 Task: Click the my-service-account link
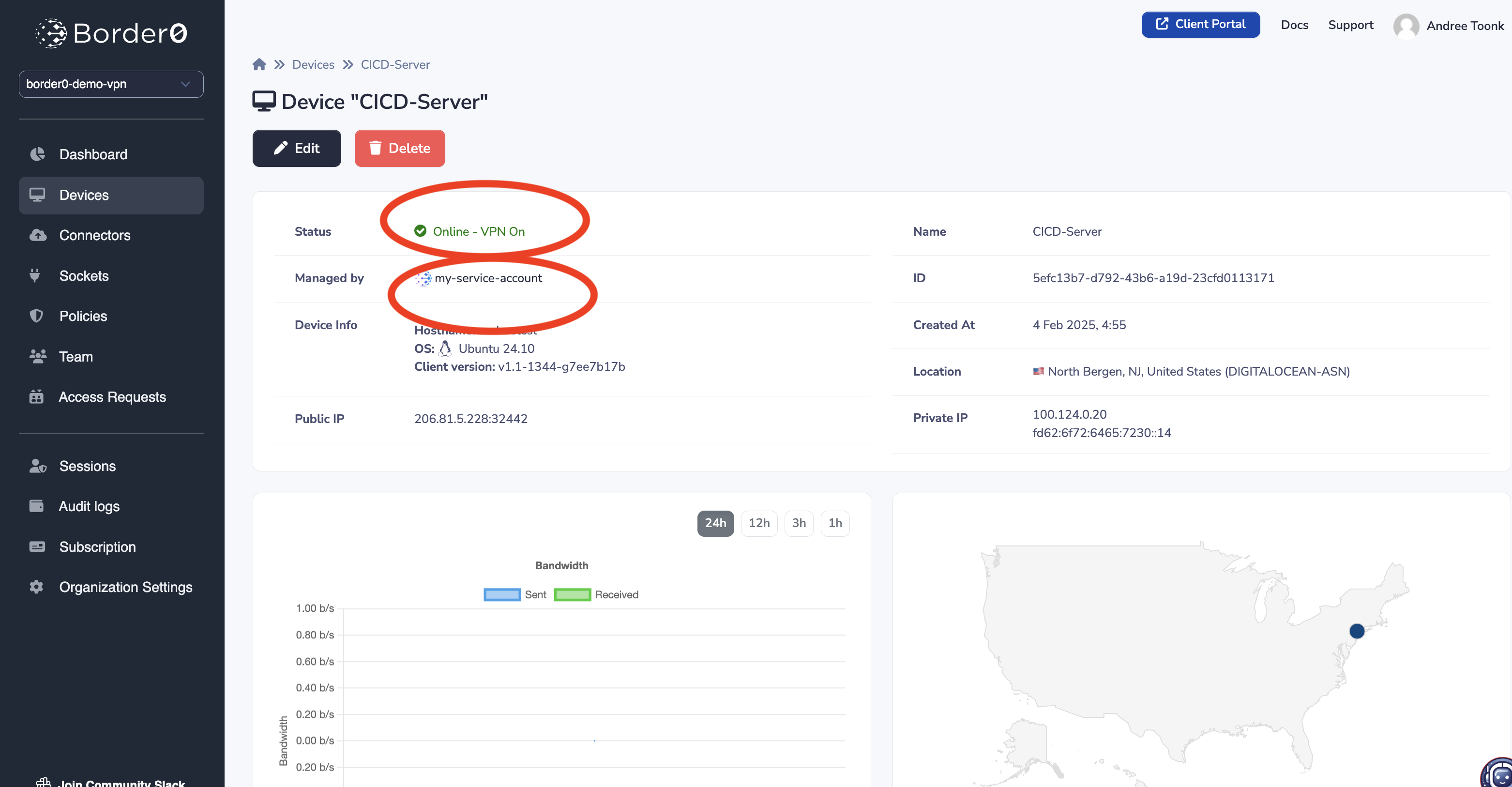point(488,278)
